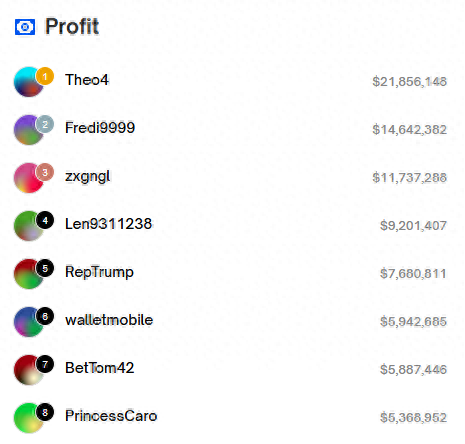The height and width of the screenshot is (444, 465).
Task: Open the Fredi9999 profile link
Action: [100, 128]
